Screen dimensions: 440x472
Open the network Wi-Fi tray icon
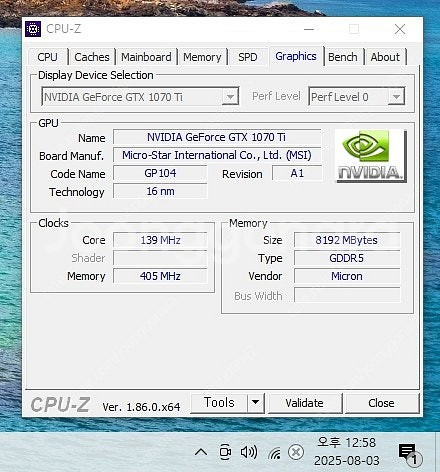(274, 453)
